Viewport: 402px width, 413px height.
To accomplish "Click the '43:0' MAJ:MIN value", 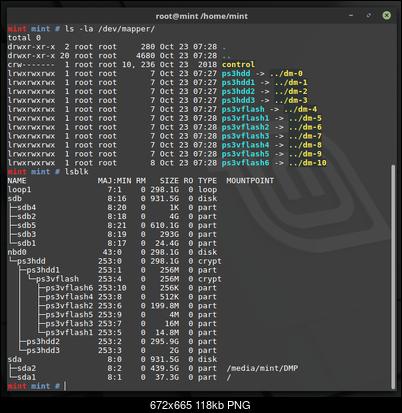I will point(112,252).
